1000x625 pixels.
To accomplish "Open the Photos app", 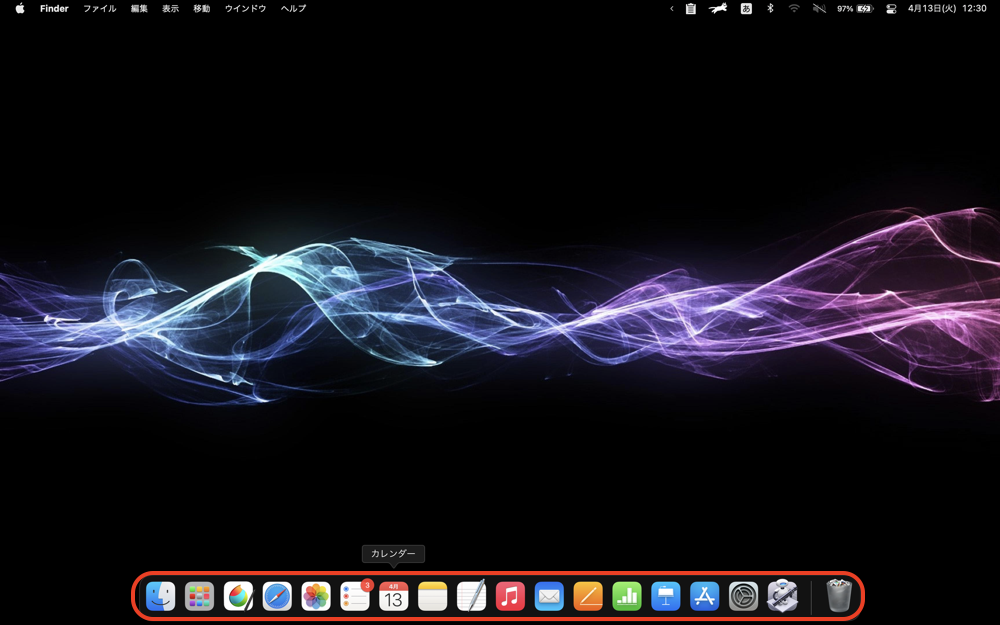I will click(x=316, y=596).
